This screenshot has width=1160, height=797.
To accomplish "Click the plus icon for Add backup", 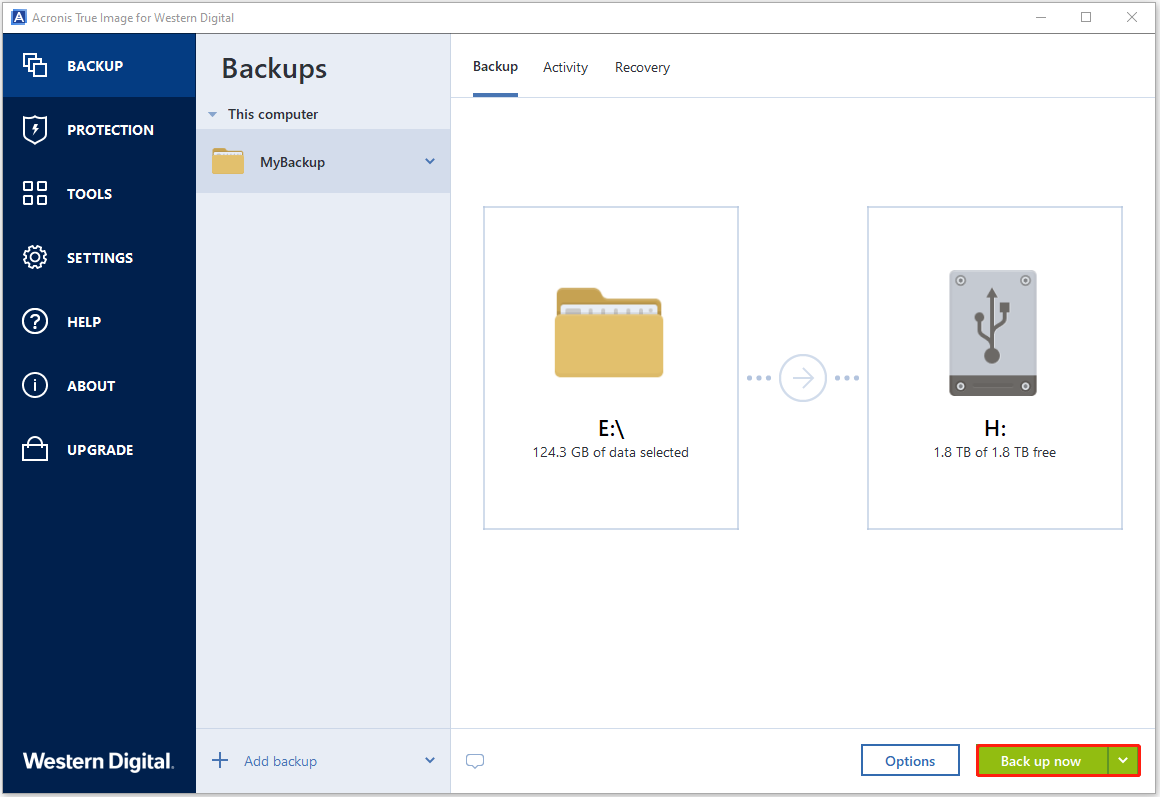I will click(x=220, y=761).
